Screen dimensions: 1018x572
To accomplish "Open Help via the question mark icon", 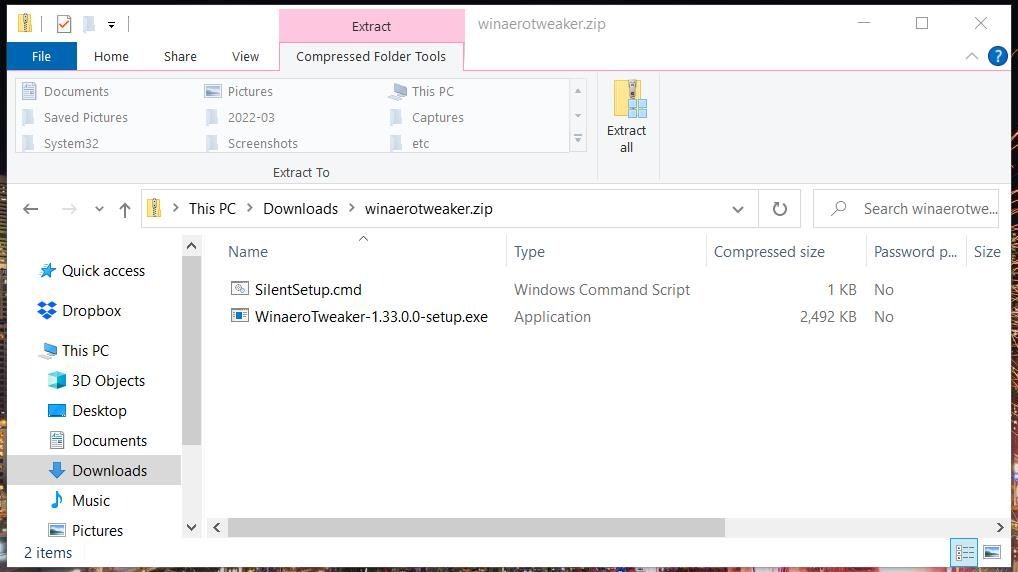I will point(997,56).
